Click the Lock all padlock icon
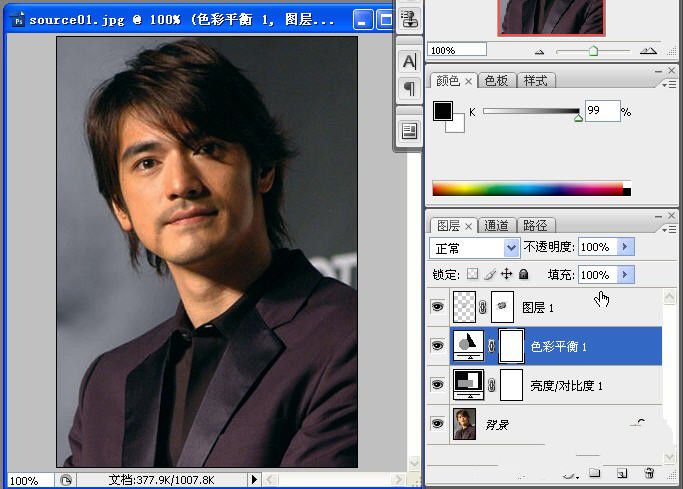 [x=524, y=274]
